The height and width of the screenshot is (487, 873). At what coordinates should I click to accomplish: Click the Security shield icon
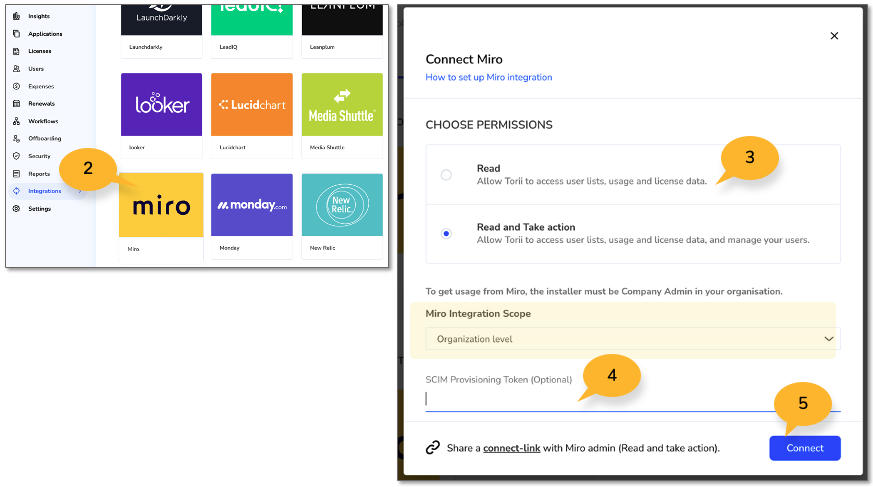16,156
